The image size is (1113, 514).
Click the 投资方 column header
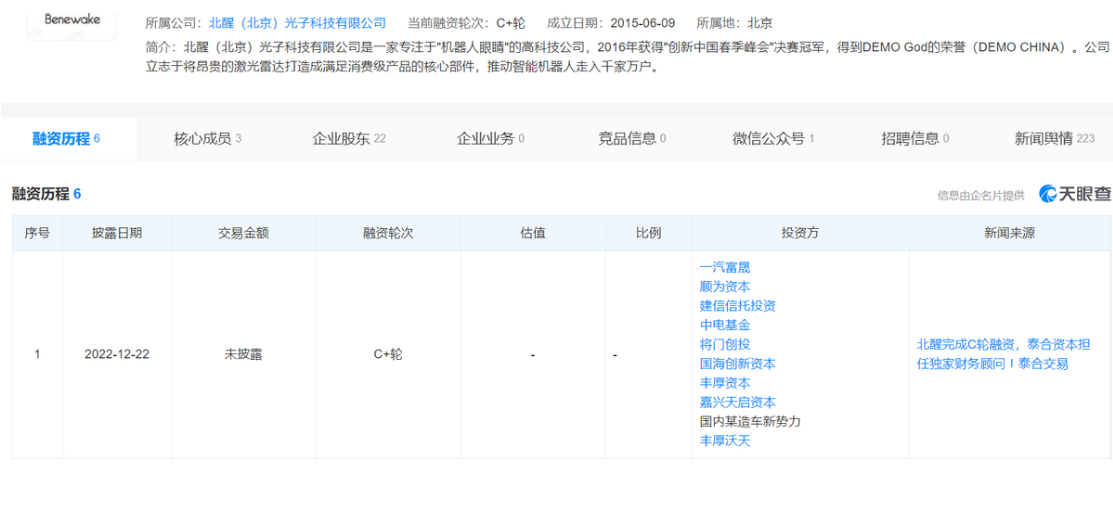tap(801, 233)
